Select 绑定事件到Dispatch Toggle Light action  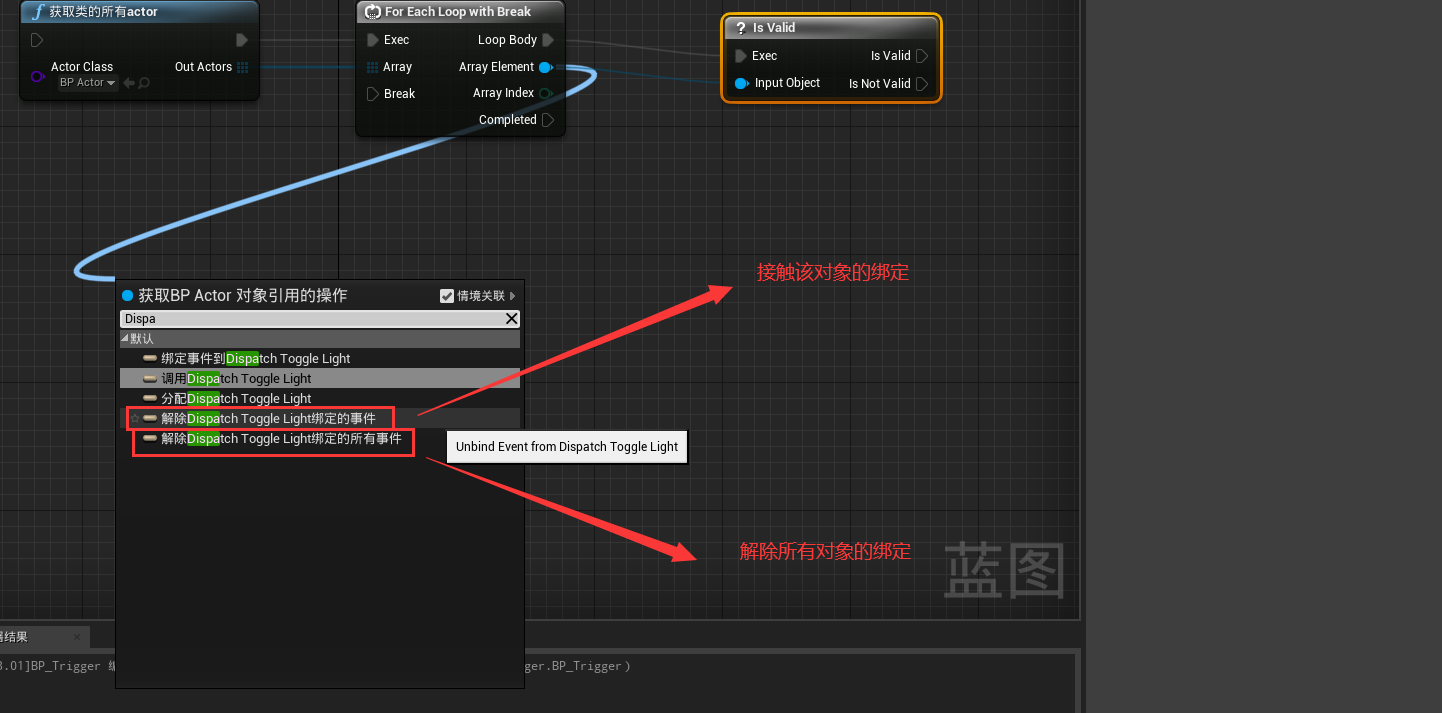click(255, 359)
